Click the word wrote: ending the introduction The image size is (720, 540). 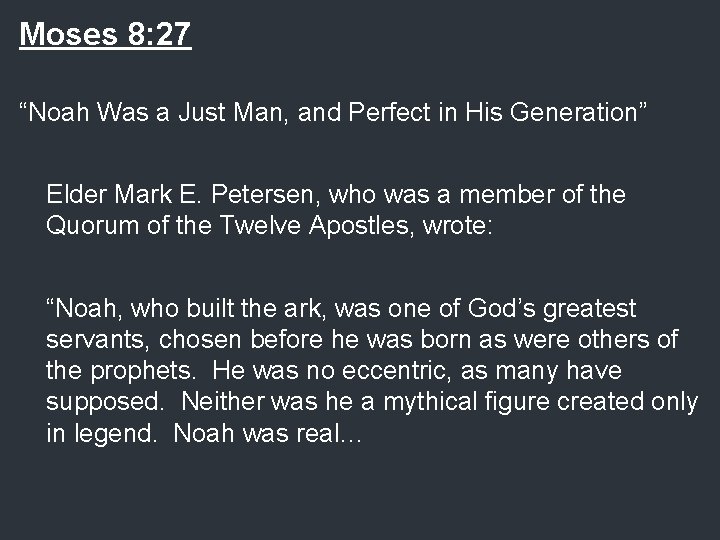coord(457,225)
